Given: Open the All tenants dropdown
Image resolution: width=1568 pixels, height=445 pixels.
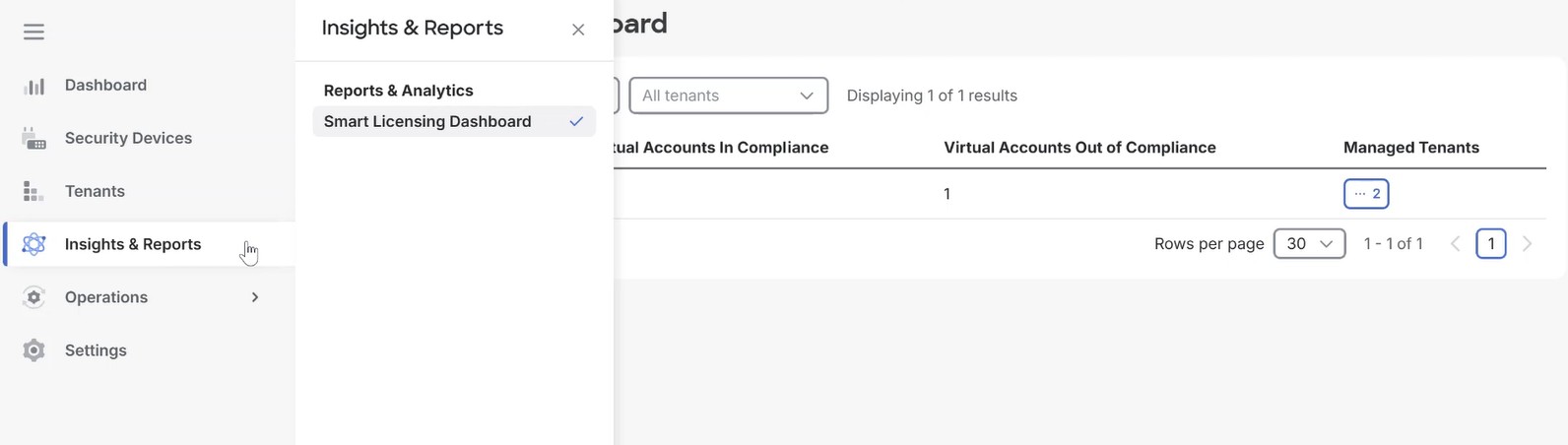Looking at the screenshot, I should (x=728, y=95).
